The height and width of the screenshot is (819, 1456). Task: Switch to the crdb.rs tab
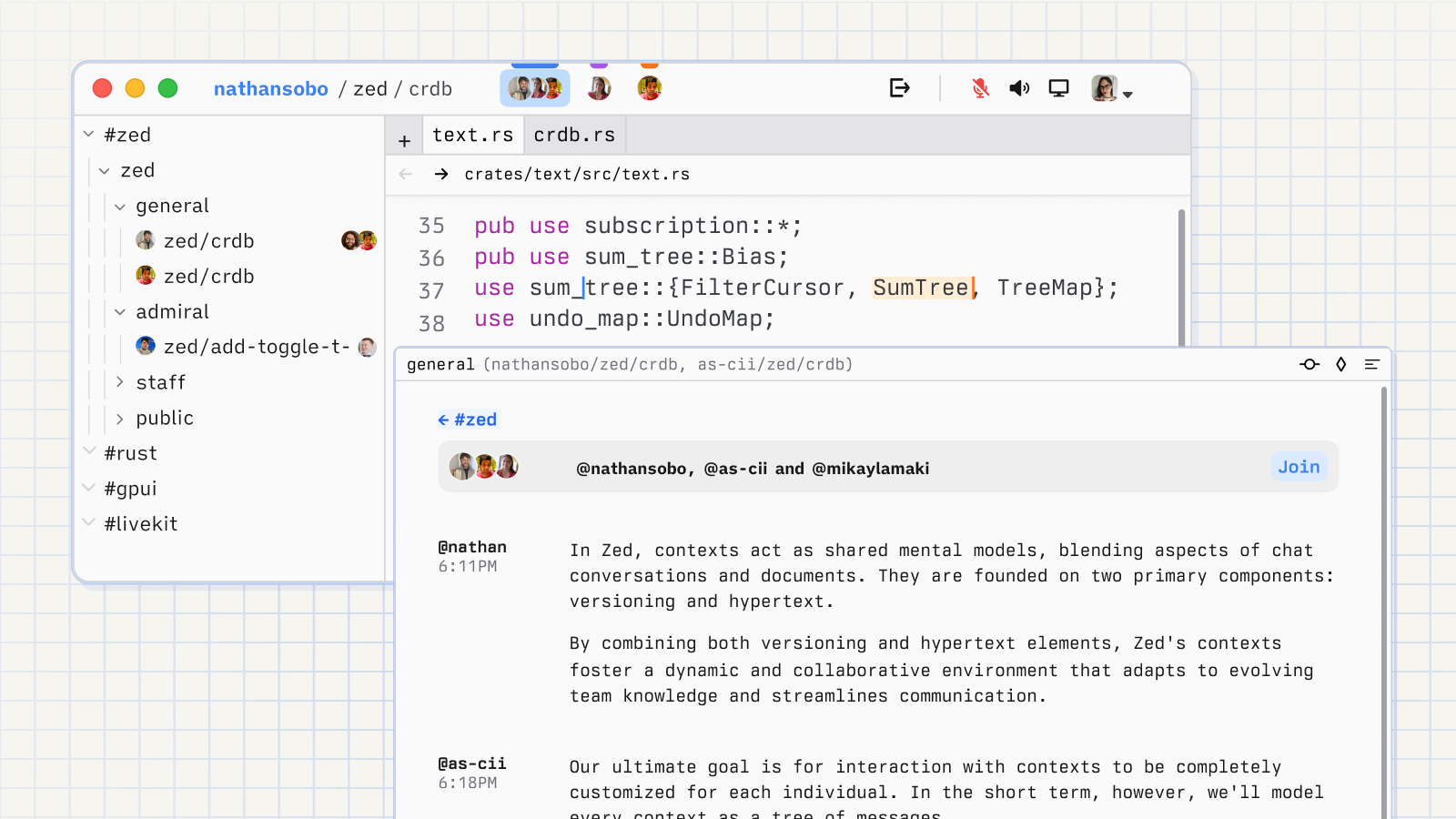[574, 136]
